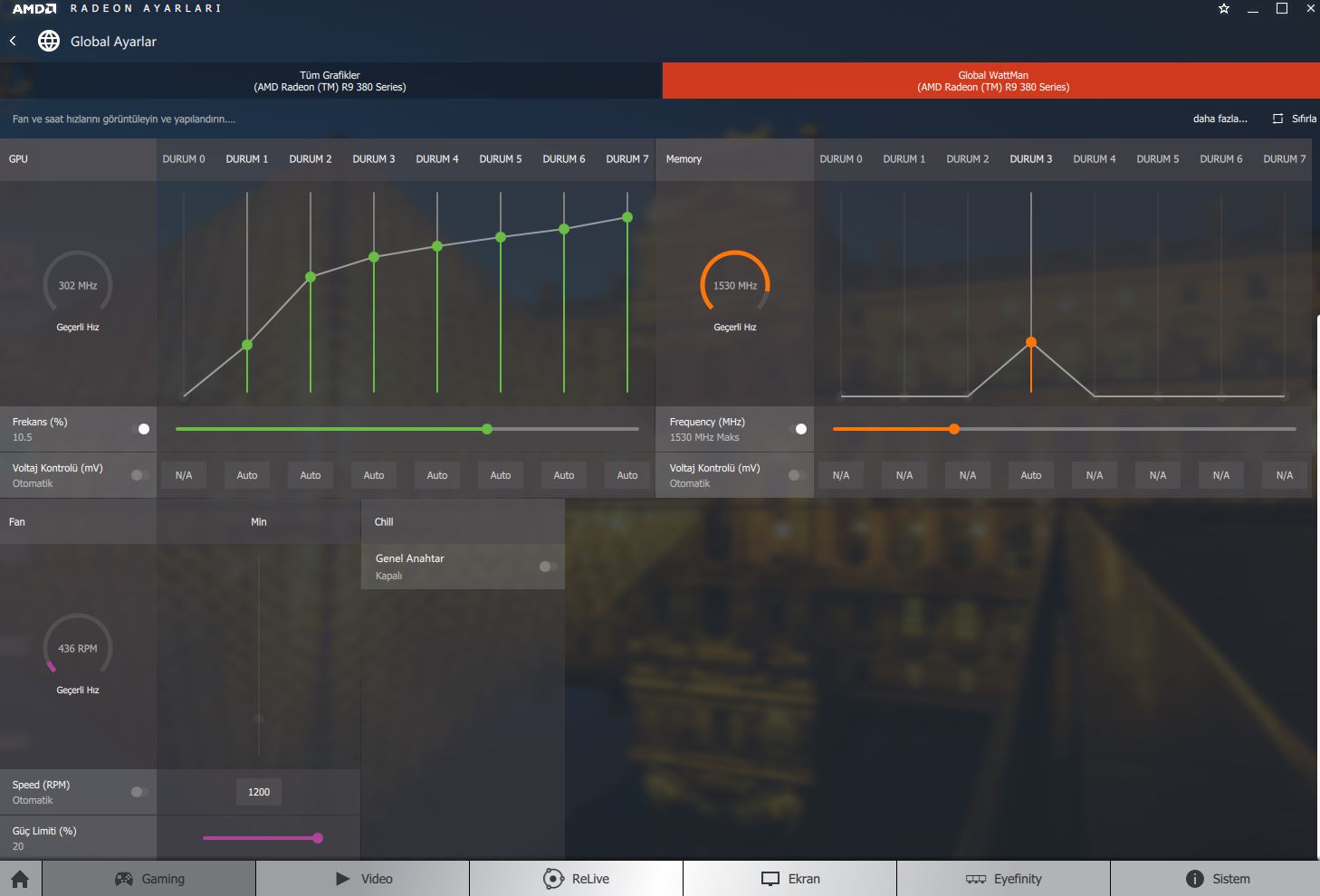The width and height of the screenshot is (1320, 896).
Task: Click GPU DURUM 0 N/A voltage field
Action: pyautogui.click(x=184, y=475)
